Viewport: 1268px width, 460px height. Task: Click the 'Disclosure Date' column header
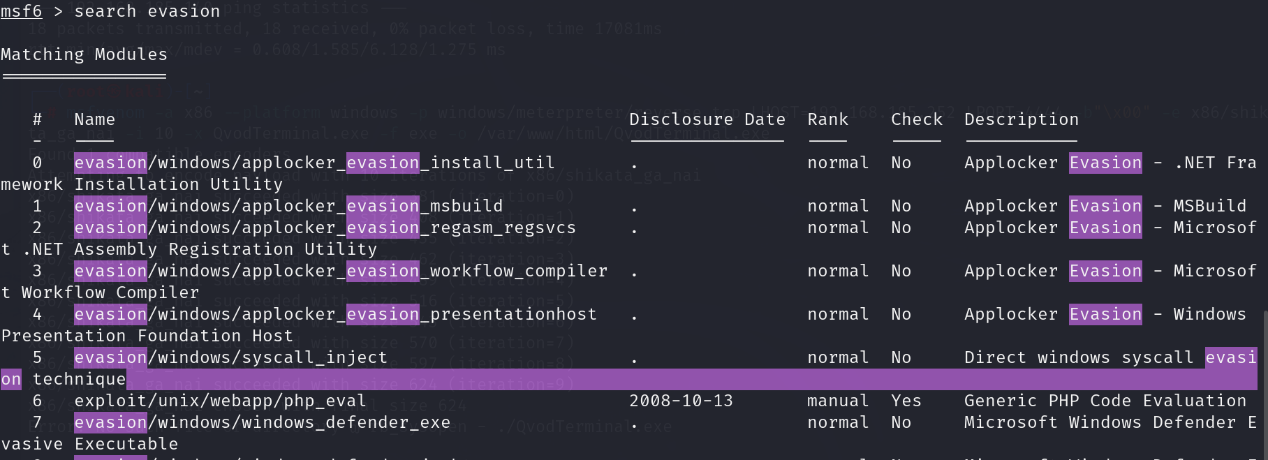(708, 119)
